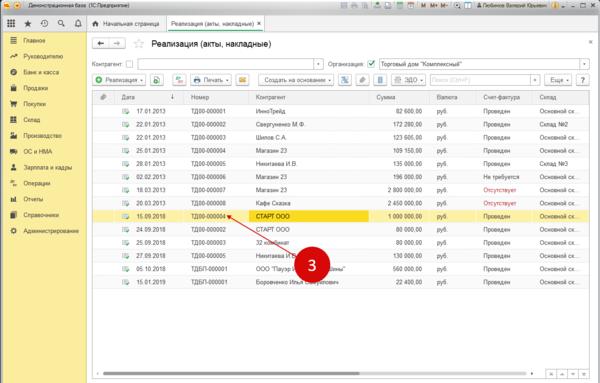The width and height of the screenshot is (600, 383).
Task: Open the Склад section
Action: 32,120
